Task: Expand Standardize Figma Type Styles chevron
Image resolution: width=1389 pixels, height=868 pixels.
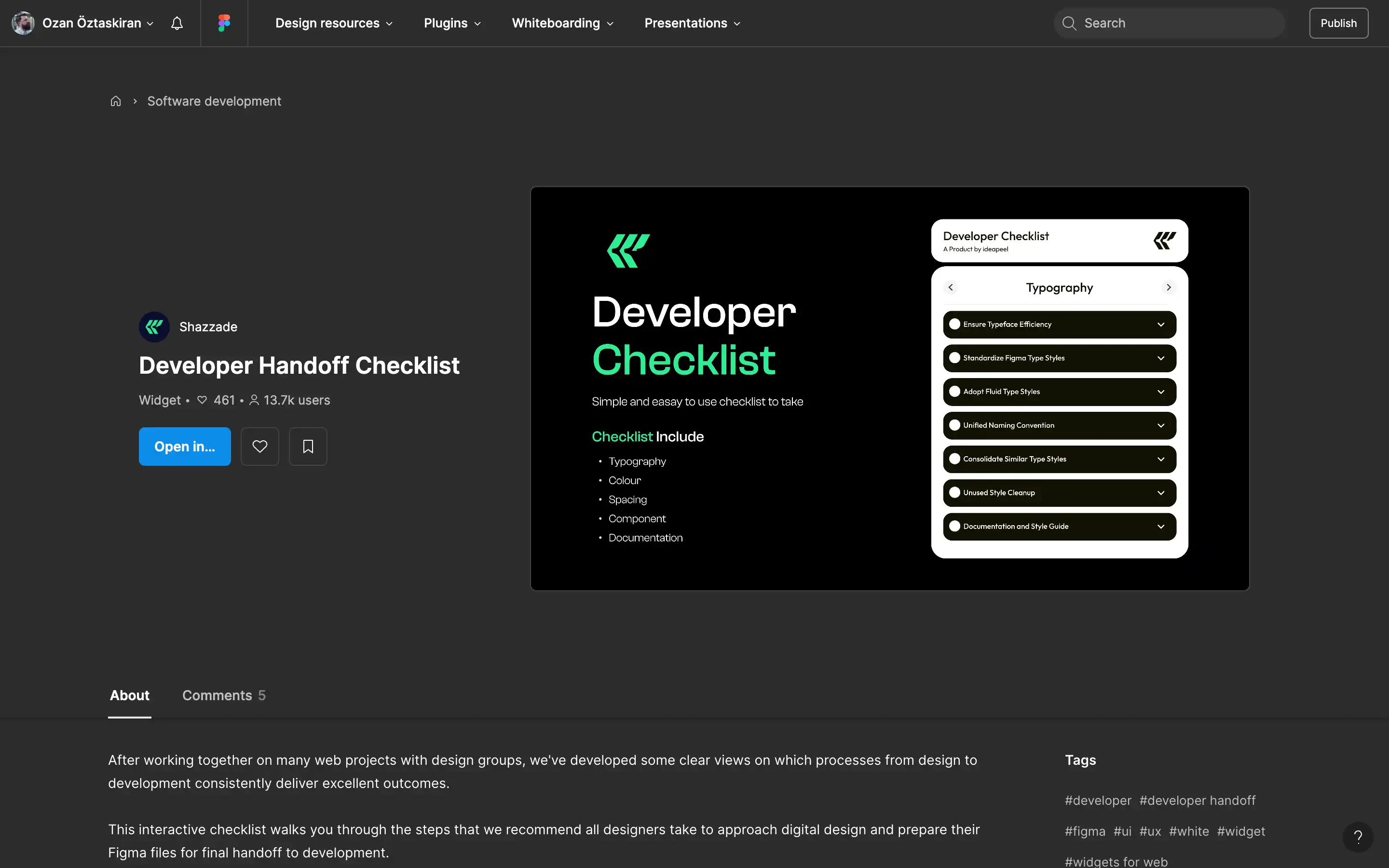Action: pyautogui.click(x=1160, y=358)
